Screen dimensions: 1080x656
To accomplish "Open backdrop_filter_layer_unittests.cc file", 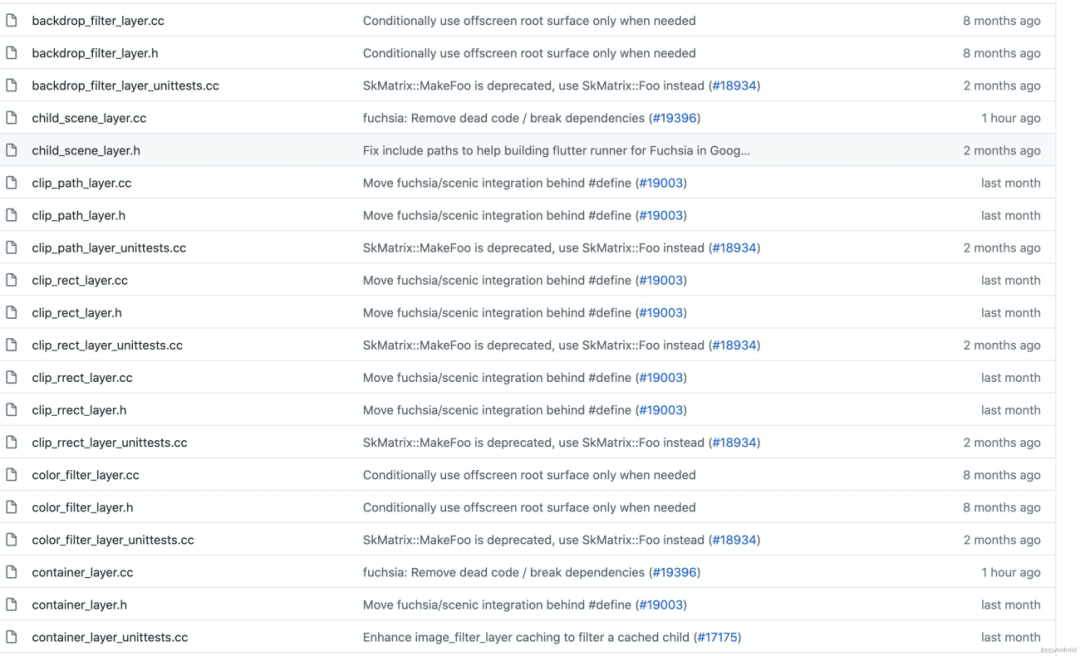I will coord(125,86).
